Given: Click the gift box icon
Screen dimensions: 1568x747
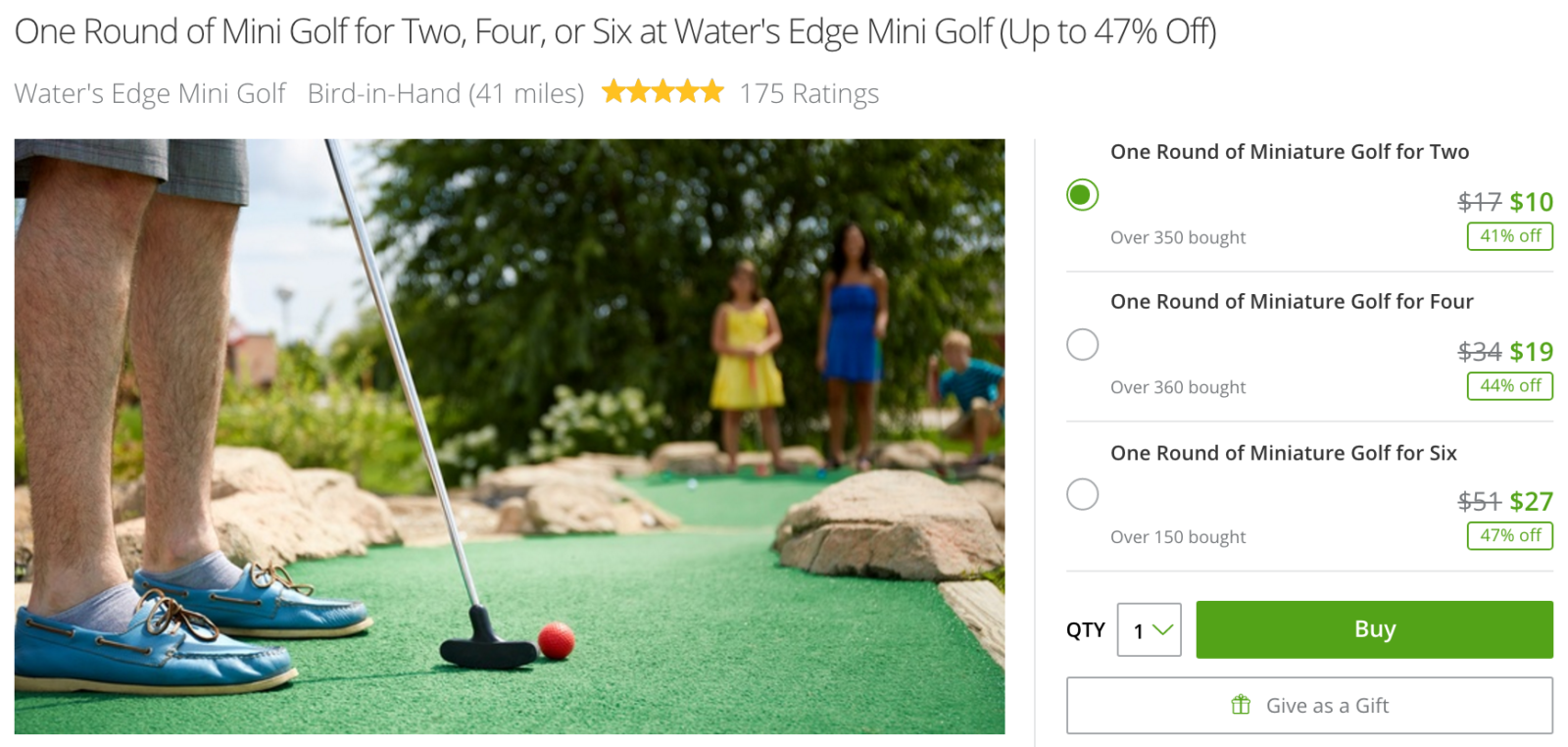Looking at the screenshot, I should 1241,705.
